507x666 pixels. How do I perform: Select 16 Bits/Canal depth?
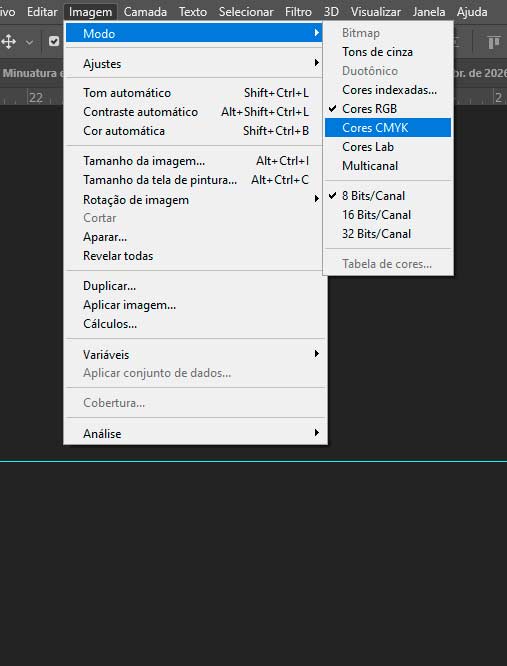pyautogui.click(x=388, y=215)
